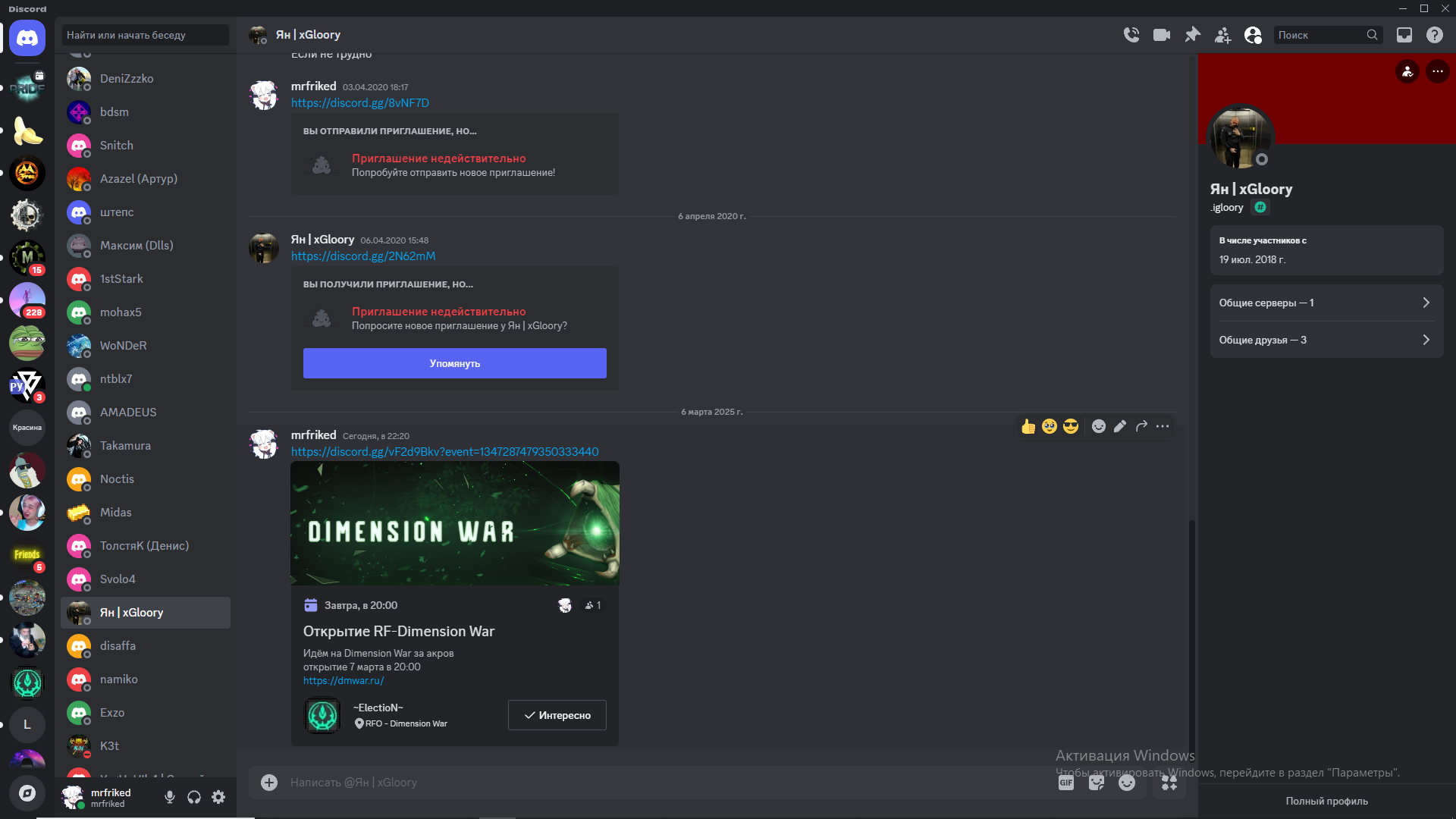Edit the latest mrfriked message

click(1120, 426)
